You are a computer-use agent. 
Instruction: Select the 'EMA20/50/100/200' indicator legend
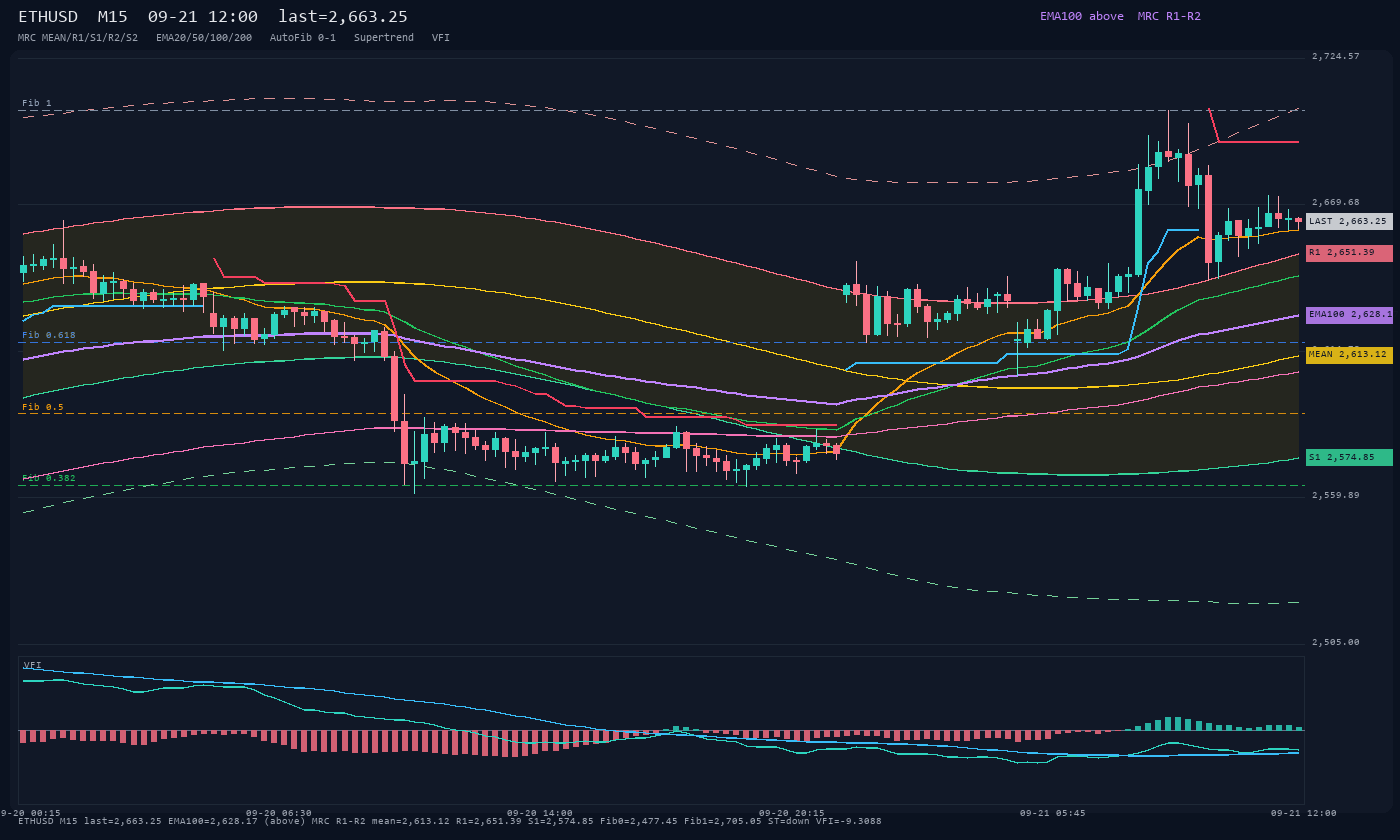[x=204, y=37]
